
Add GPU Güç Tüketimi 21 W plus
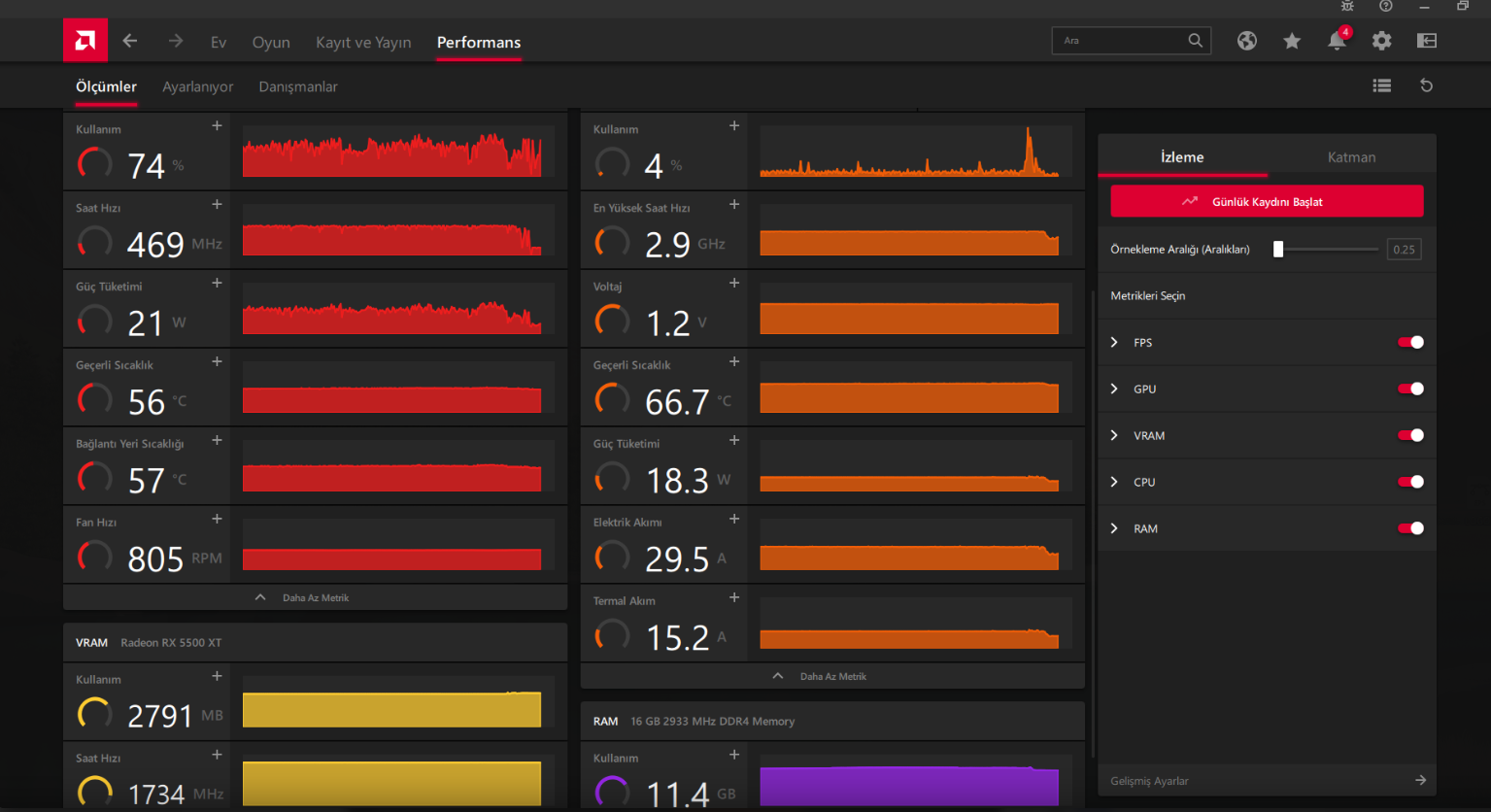tap(217, 284)
